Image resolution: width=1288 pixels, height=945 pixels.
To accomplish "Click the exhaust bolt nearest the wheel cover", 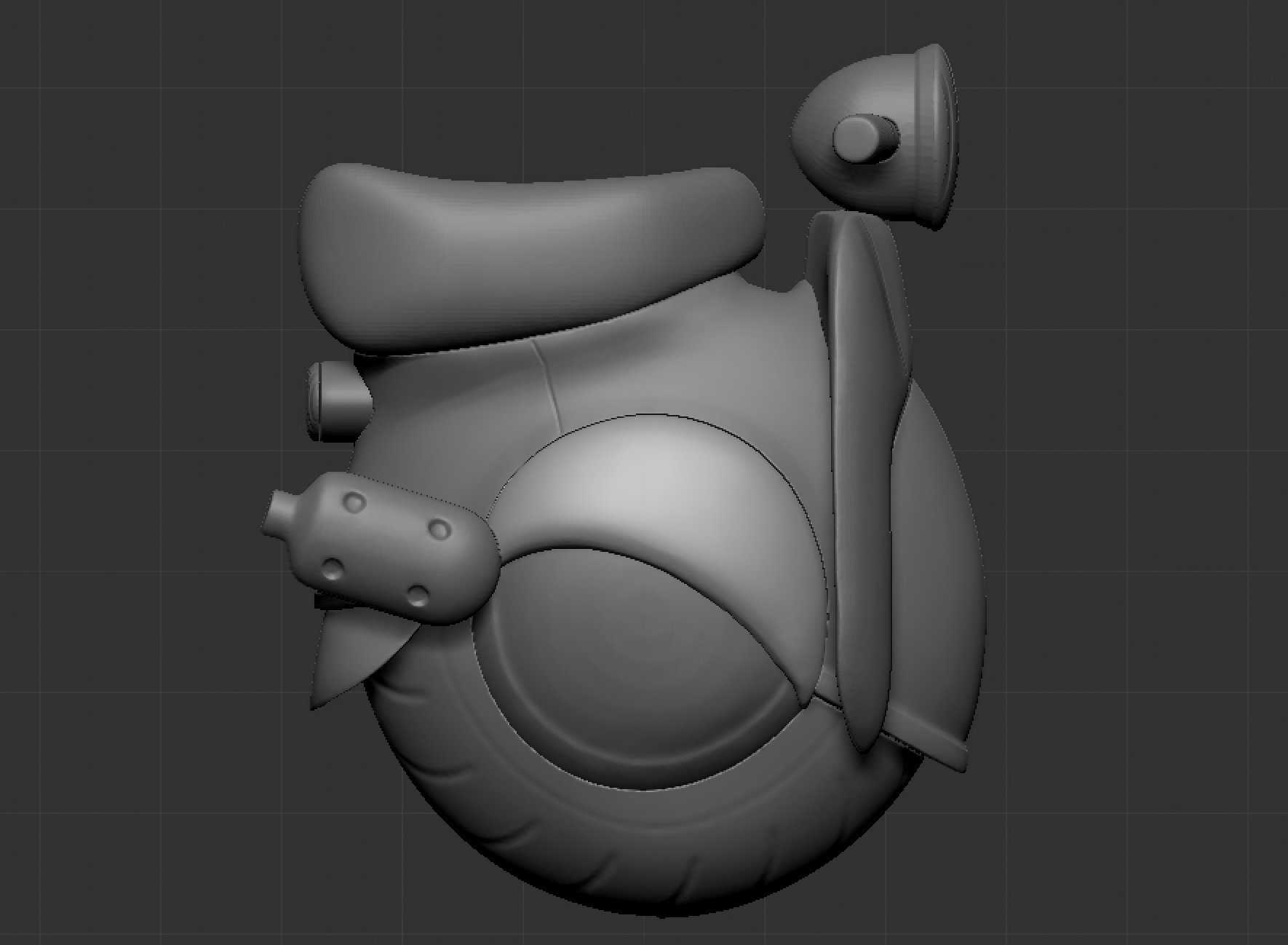I will click(x=440, y=529).
